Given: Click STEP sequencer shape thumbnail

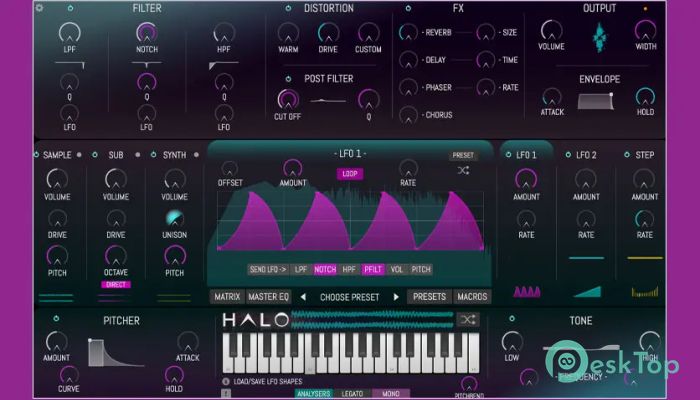Looking at the screenshot, I should 645,292.
